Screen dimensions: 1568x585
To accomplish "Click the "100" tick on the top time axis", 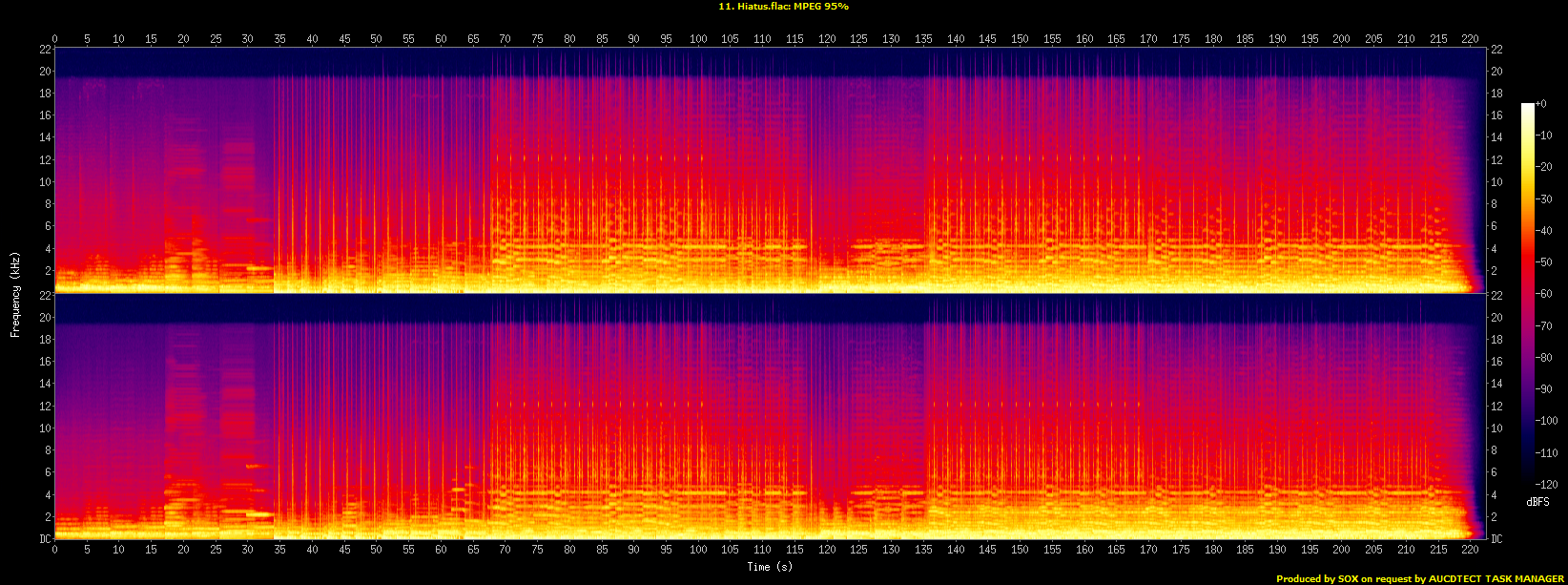I will (x=698, y=39).
